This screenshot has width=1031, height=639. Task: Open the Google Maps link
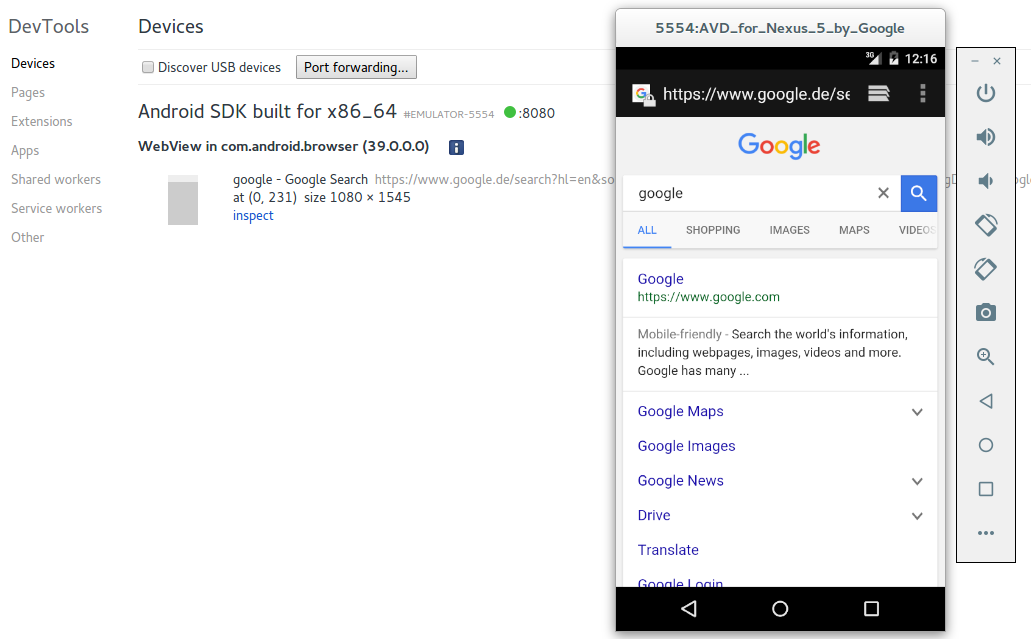pos(681,412)
